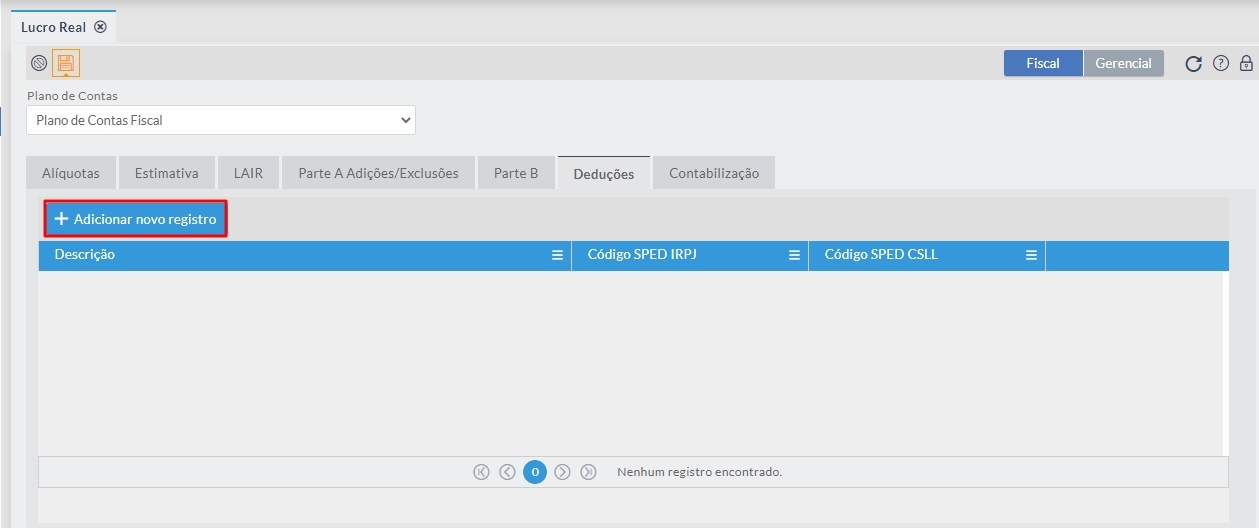This screenshot has width=1259, height=528.
Task: Open the help question mark icon
Action: pyautogui.click(x=1220, y=63)
